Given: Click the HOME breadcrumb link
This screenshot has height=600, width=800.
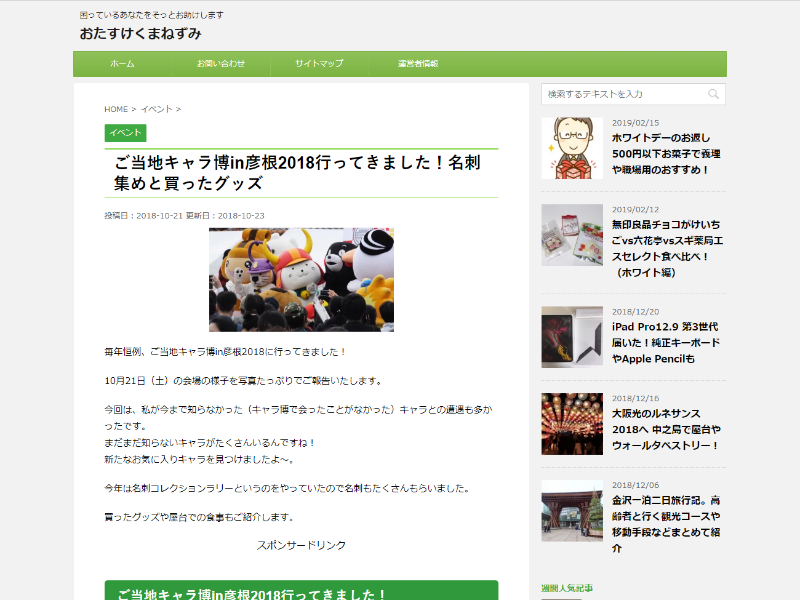Looking at the screenshot, I should (x=116, y=109).
